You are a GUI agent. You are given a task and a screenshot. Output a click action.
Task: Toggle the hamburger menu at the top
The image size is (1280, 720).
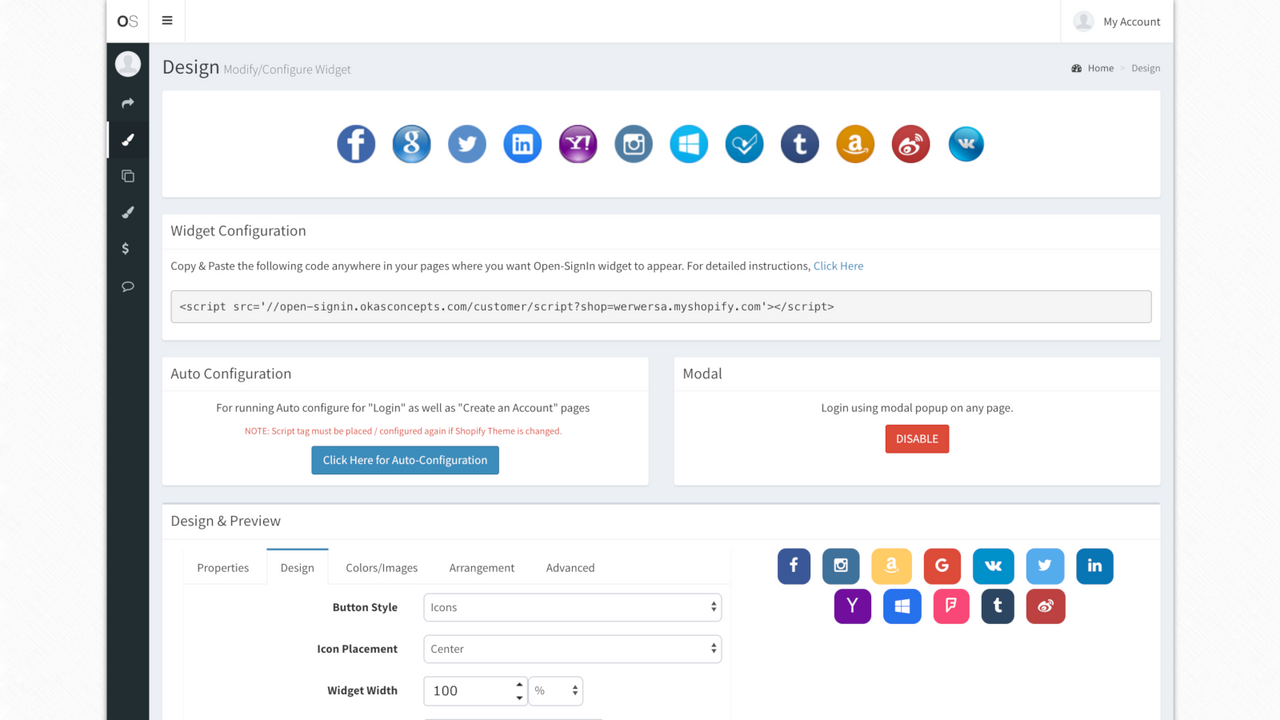[166, 20]
